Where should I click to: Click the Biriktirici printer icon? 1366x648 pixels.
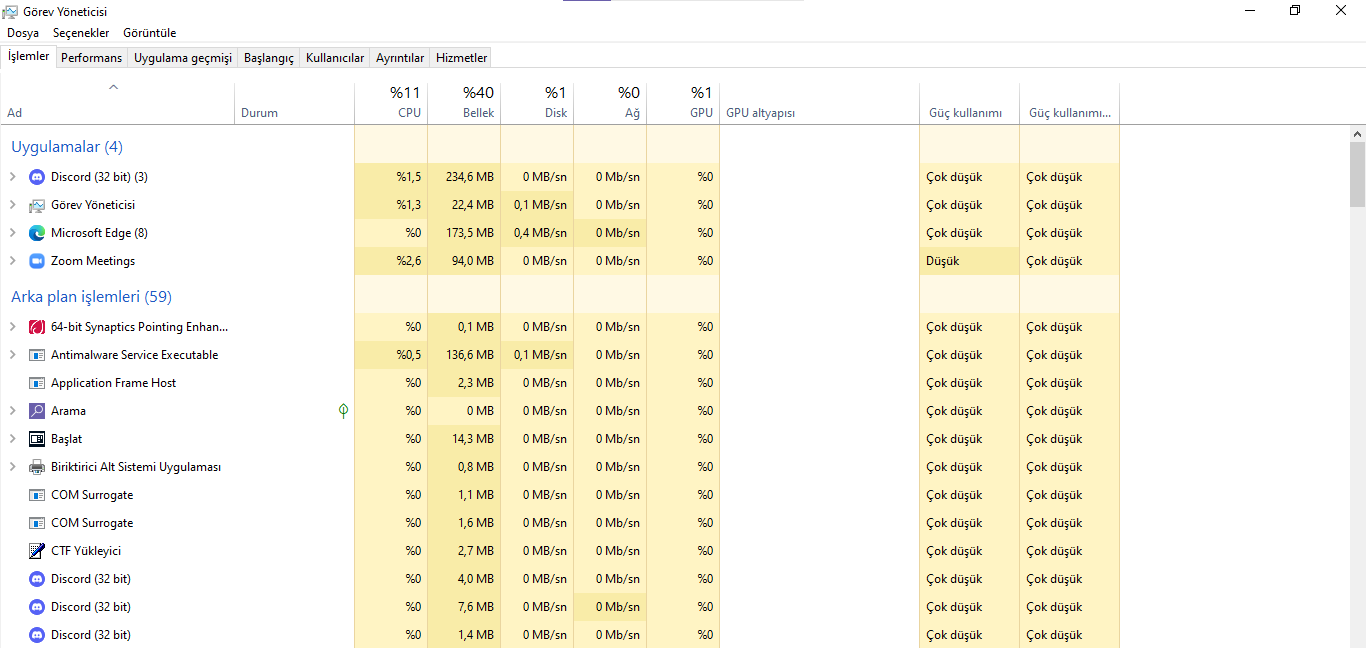[37, 467]
